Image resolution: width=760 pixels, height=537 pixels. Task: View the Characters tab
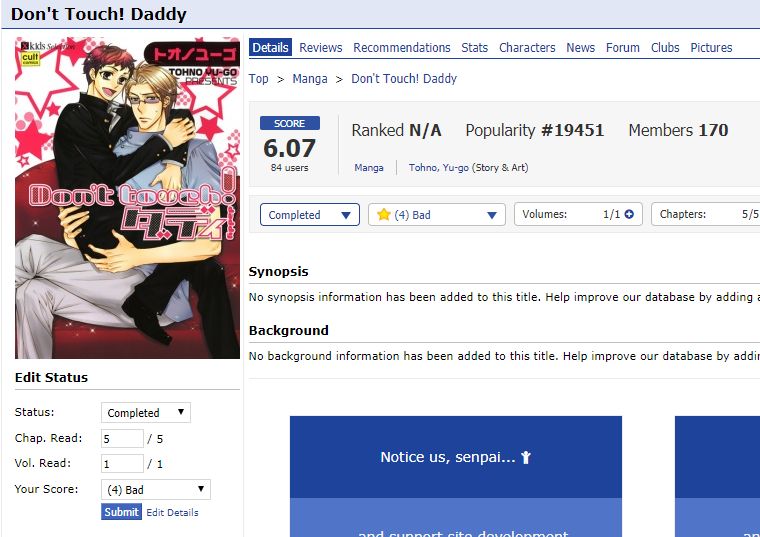click(x=527, y=47)
